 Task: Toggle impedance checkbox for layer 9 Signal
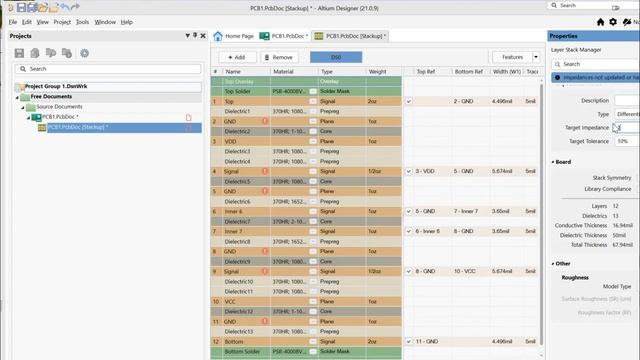(x=409, y=271)
